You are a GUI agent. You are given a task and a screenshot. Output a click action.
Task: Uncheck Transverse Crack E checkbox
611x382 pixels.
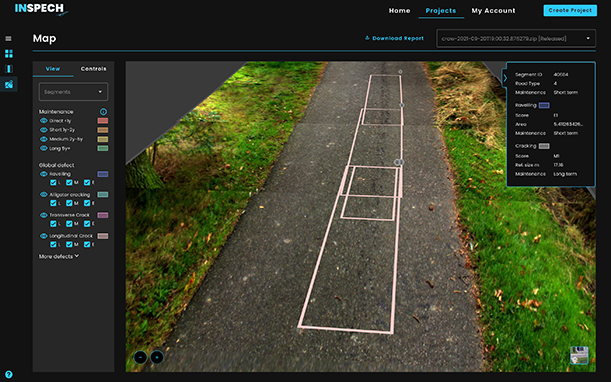(87, 224)
